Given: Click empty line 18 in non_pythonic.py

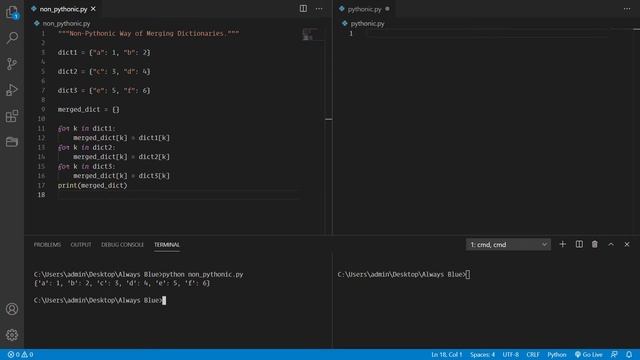Looking at the screenshot, I should coord(178,195).
